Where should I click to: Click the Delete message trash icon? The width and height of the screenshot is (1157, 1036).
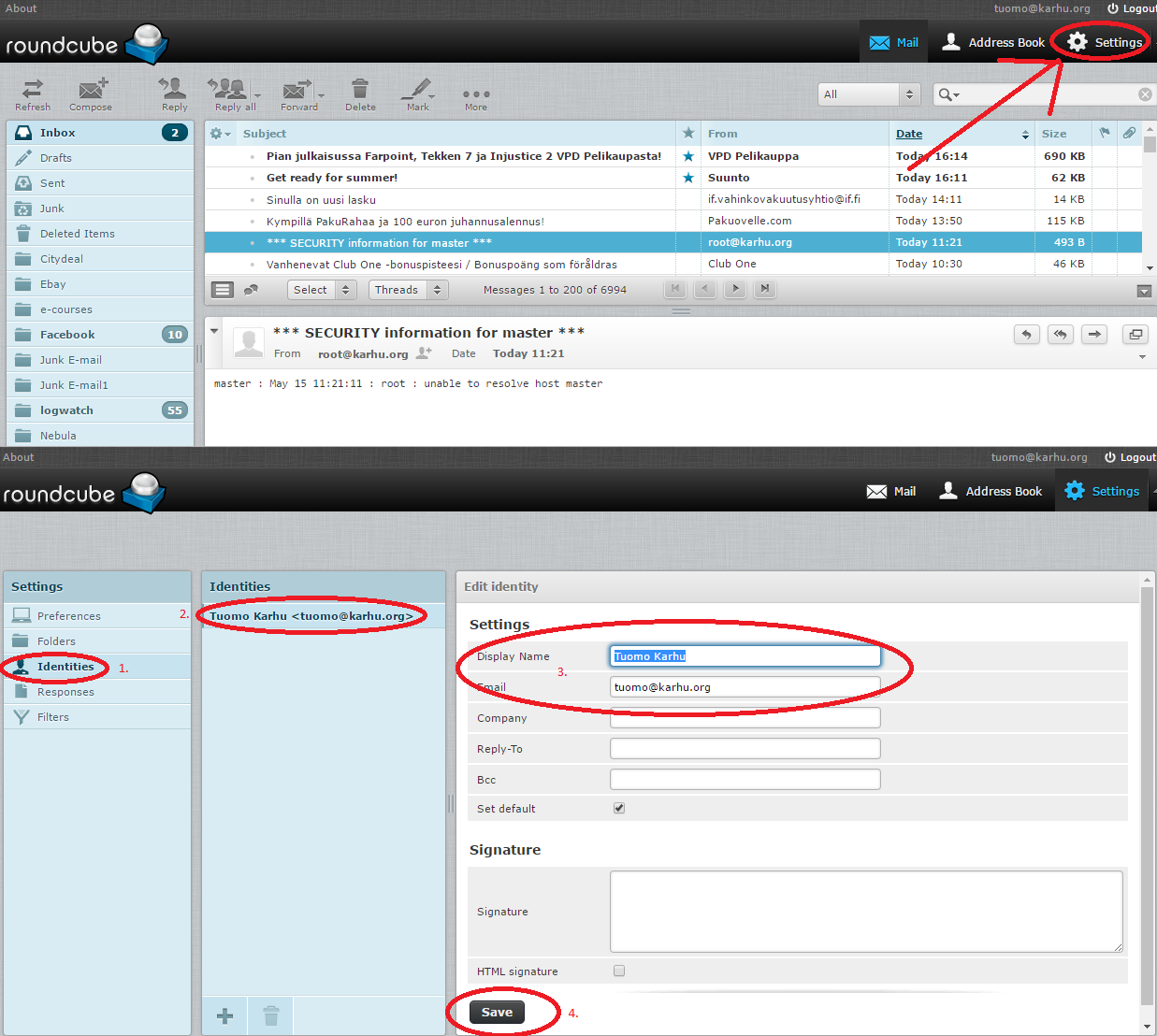coord(360,91)
